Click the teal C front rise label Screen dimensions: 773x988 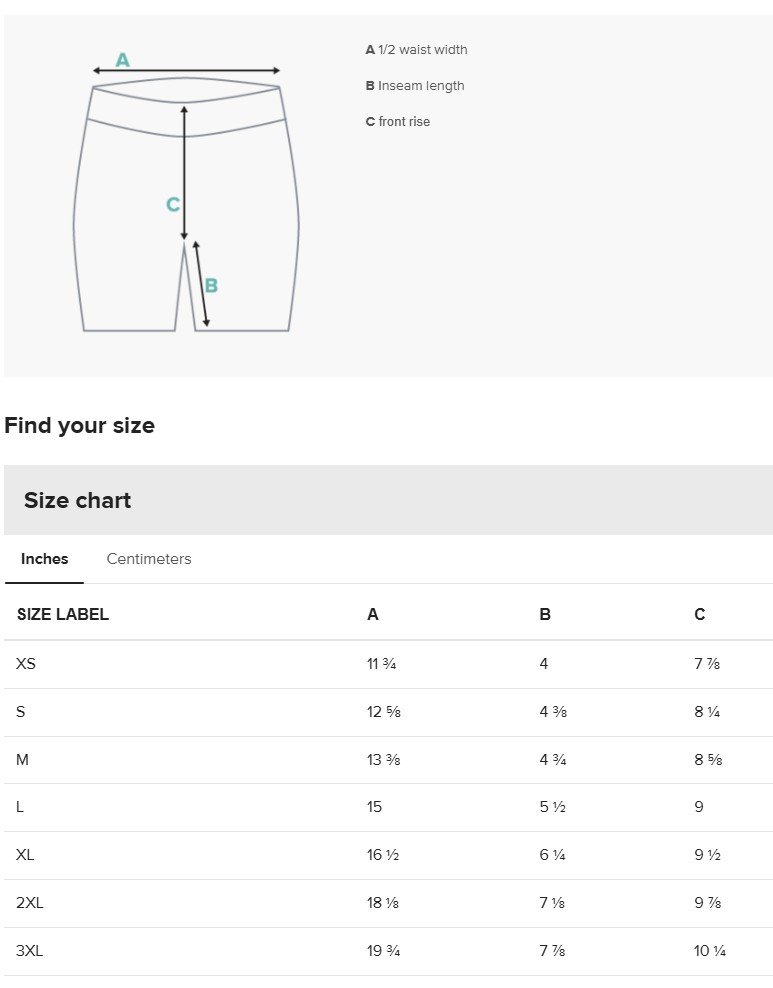pyautogui.click(x=173, y=204)
